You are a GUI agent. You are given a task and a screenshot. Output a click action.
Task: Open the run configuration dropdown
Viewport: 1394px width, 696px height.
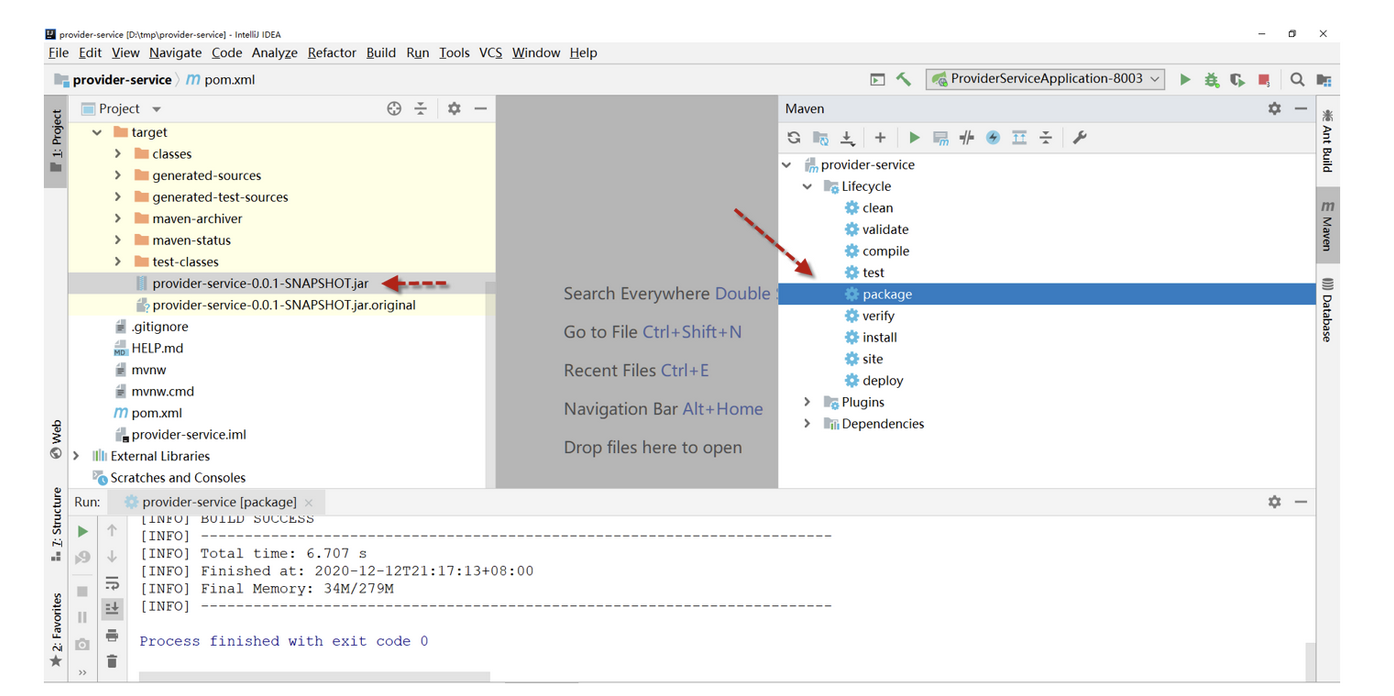tap(1046, 79)
